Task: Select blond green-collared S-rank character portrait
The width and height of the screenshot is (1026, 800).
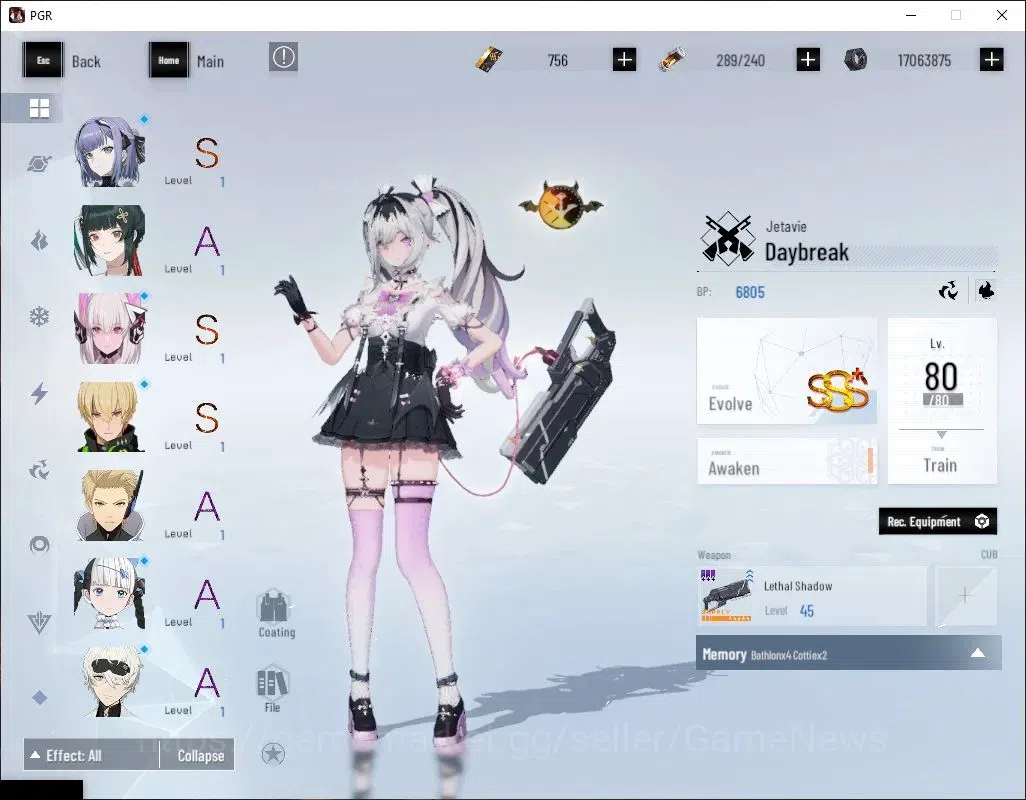Action: [x=109, y=417]
